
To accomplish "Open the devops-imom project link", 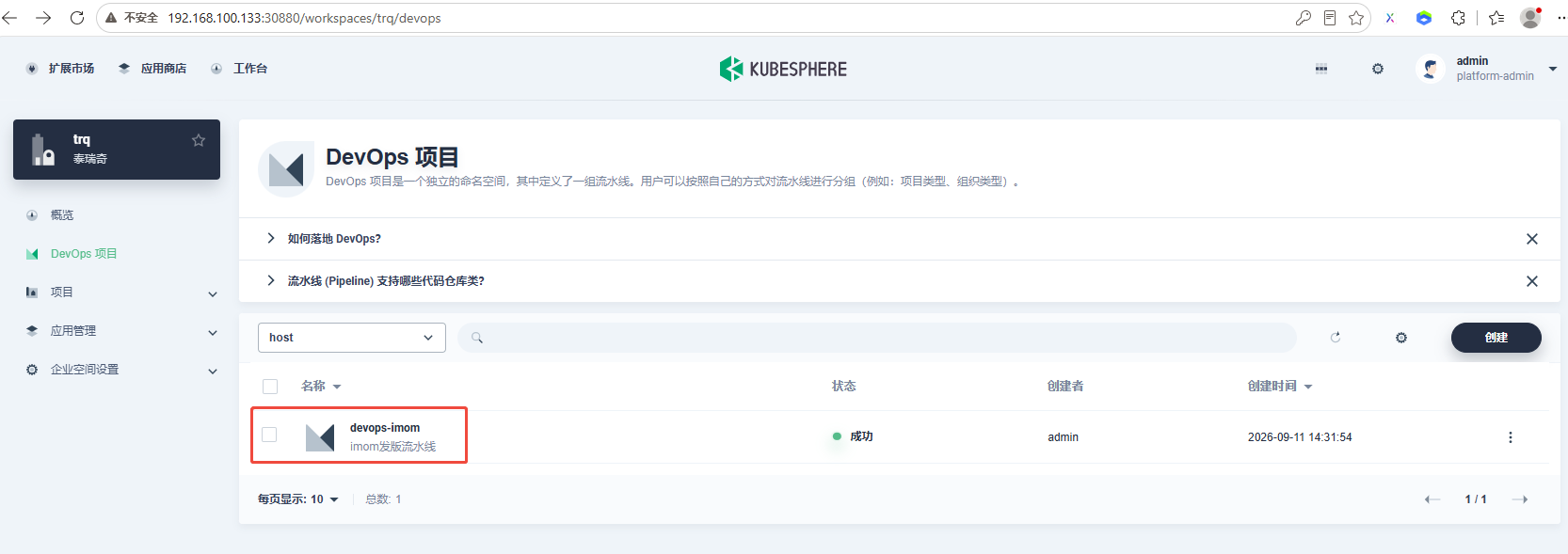I will (x=385, y=428).
